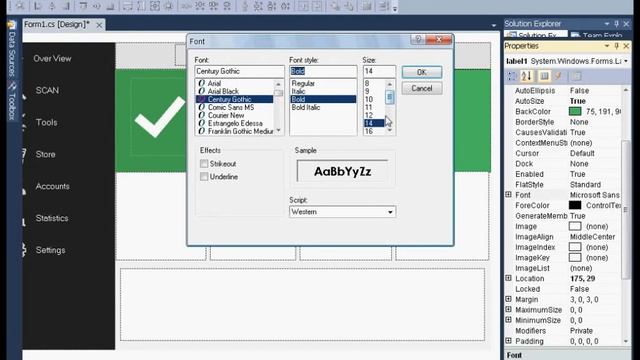Open the label1 object selector dropdown
Image resolution: width=640 pixels, height=360 pixels.
626,61
